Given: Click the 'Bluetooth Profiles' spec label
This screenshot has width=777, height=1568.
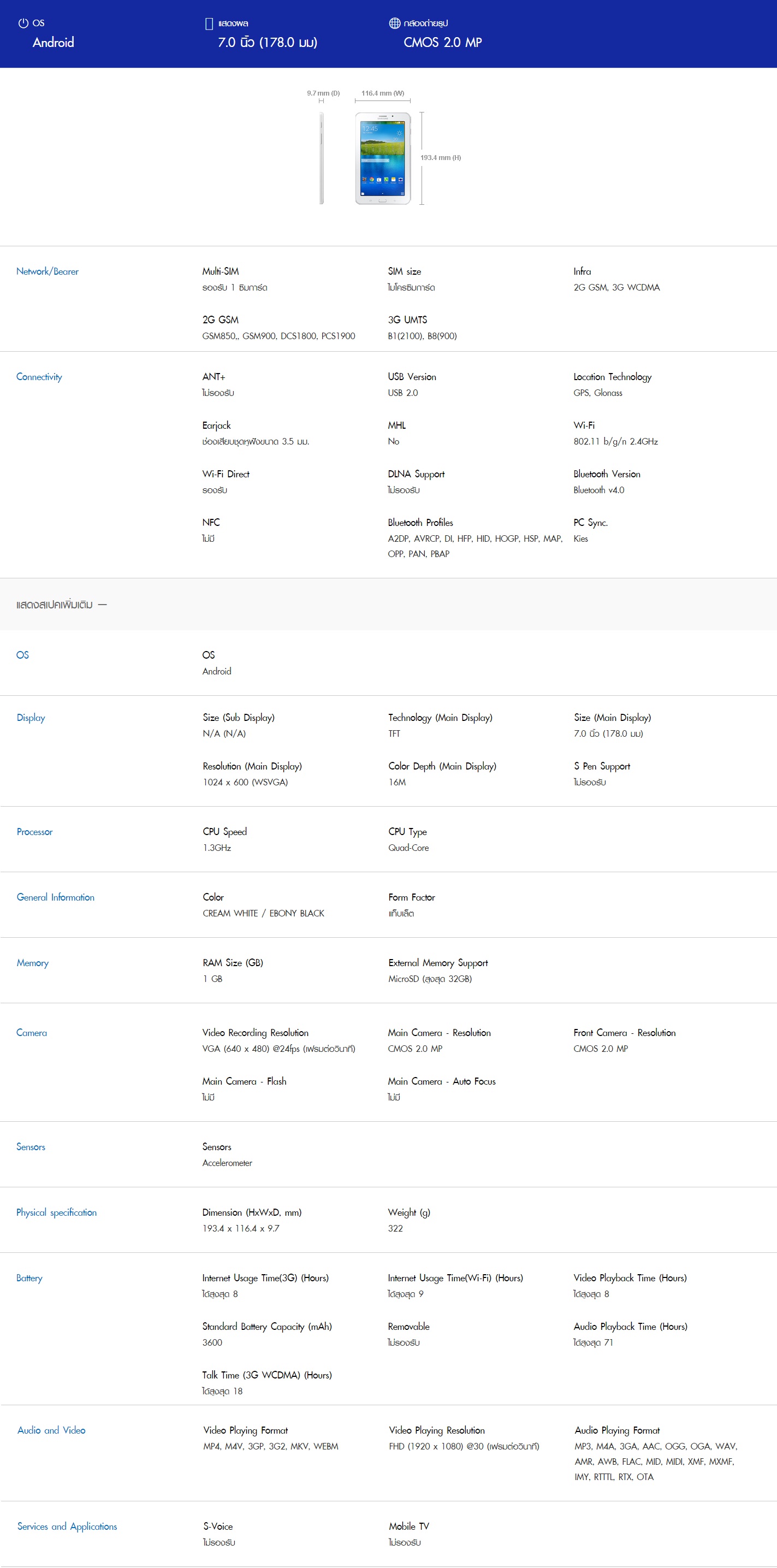Looking at the screenshot, I should click(x=420, y=523).
